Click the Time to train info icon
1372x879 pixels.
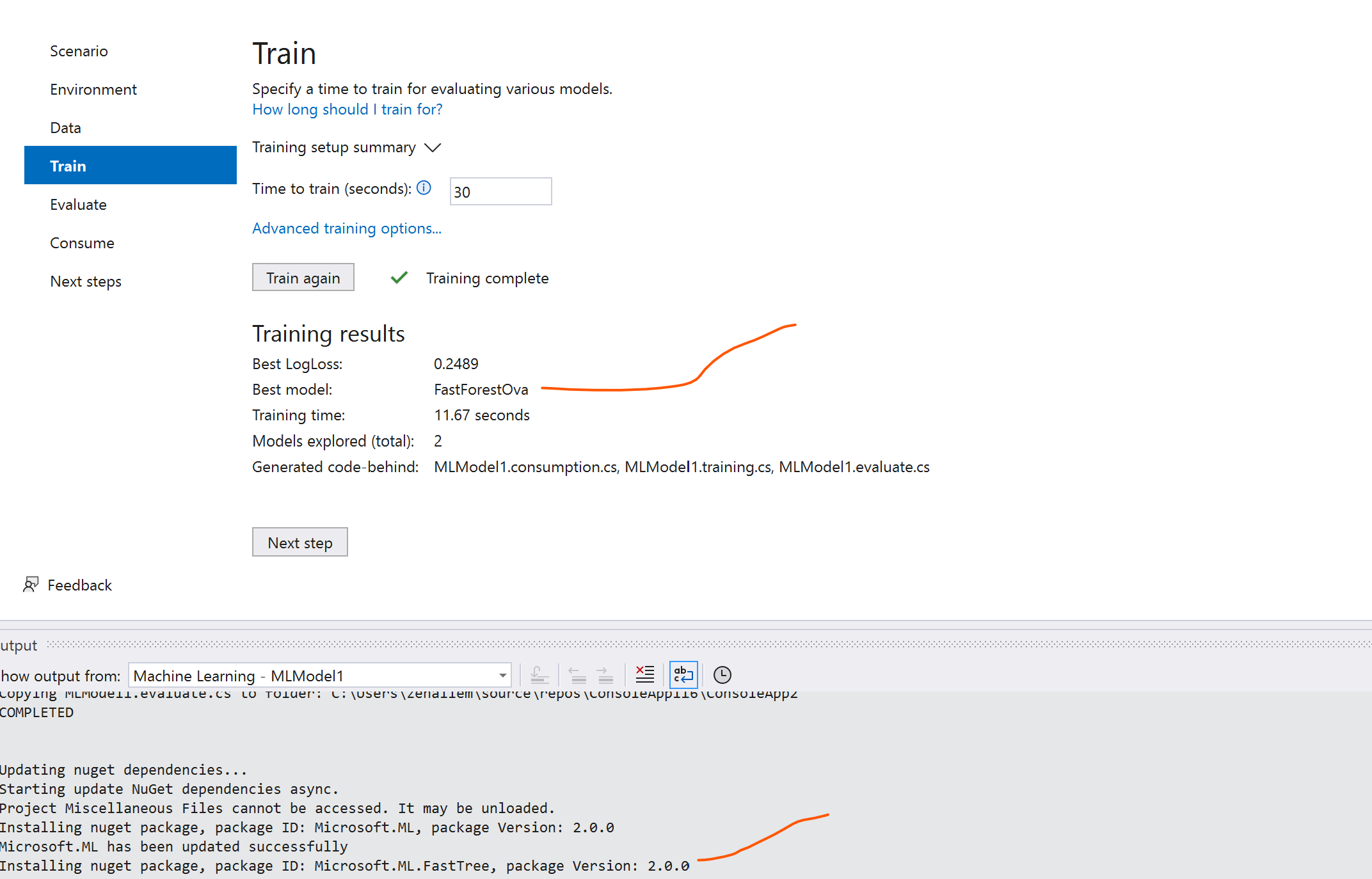coord(424,188)
